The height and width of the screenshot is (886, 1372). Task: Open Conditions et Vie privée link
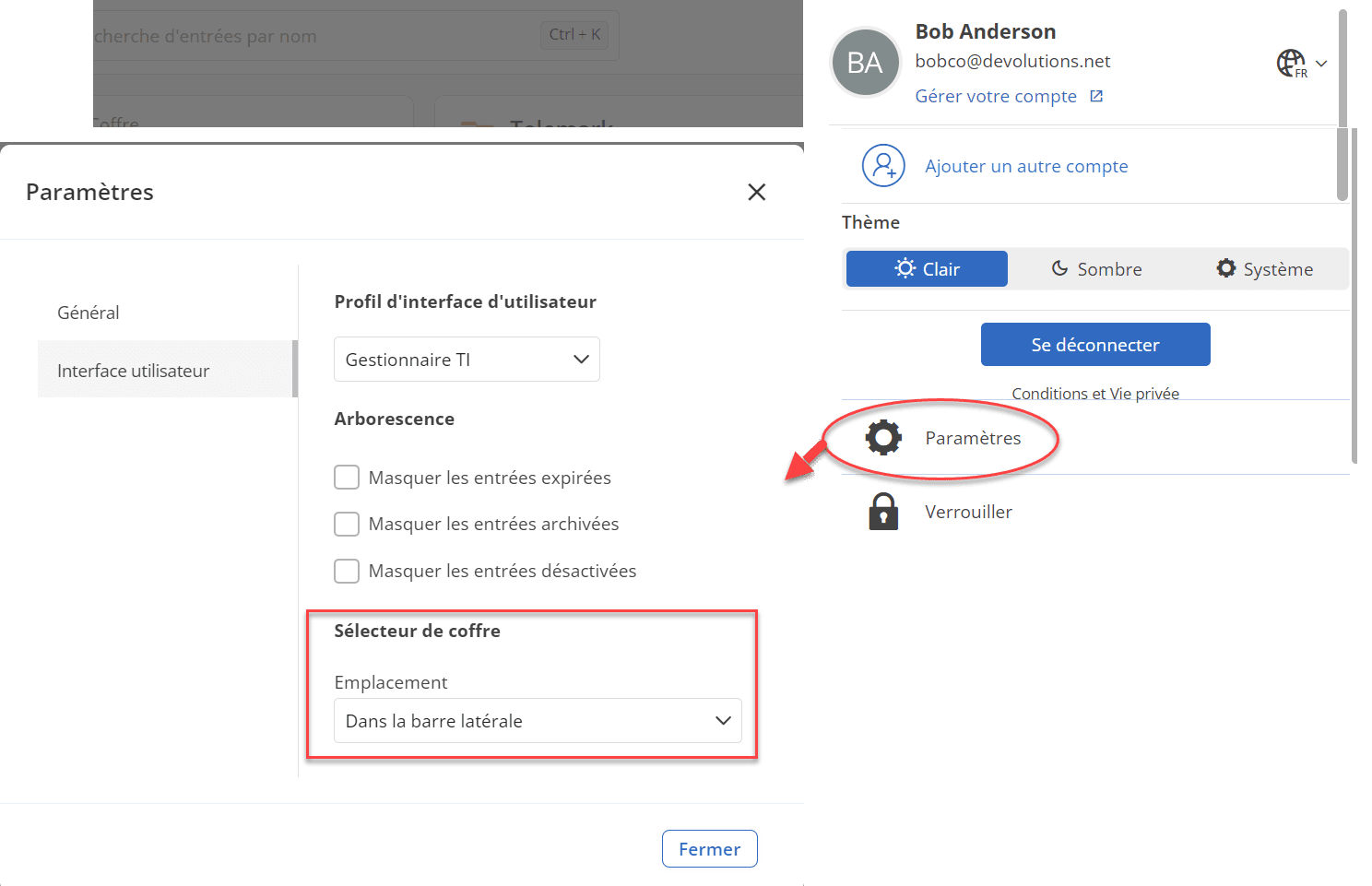1095,394
